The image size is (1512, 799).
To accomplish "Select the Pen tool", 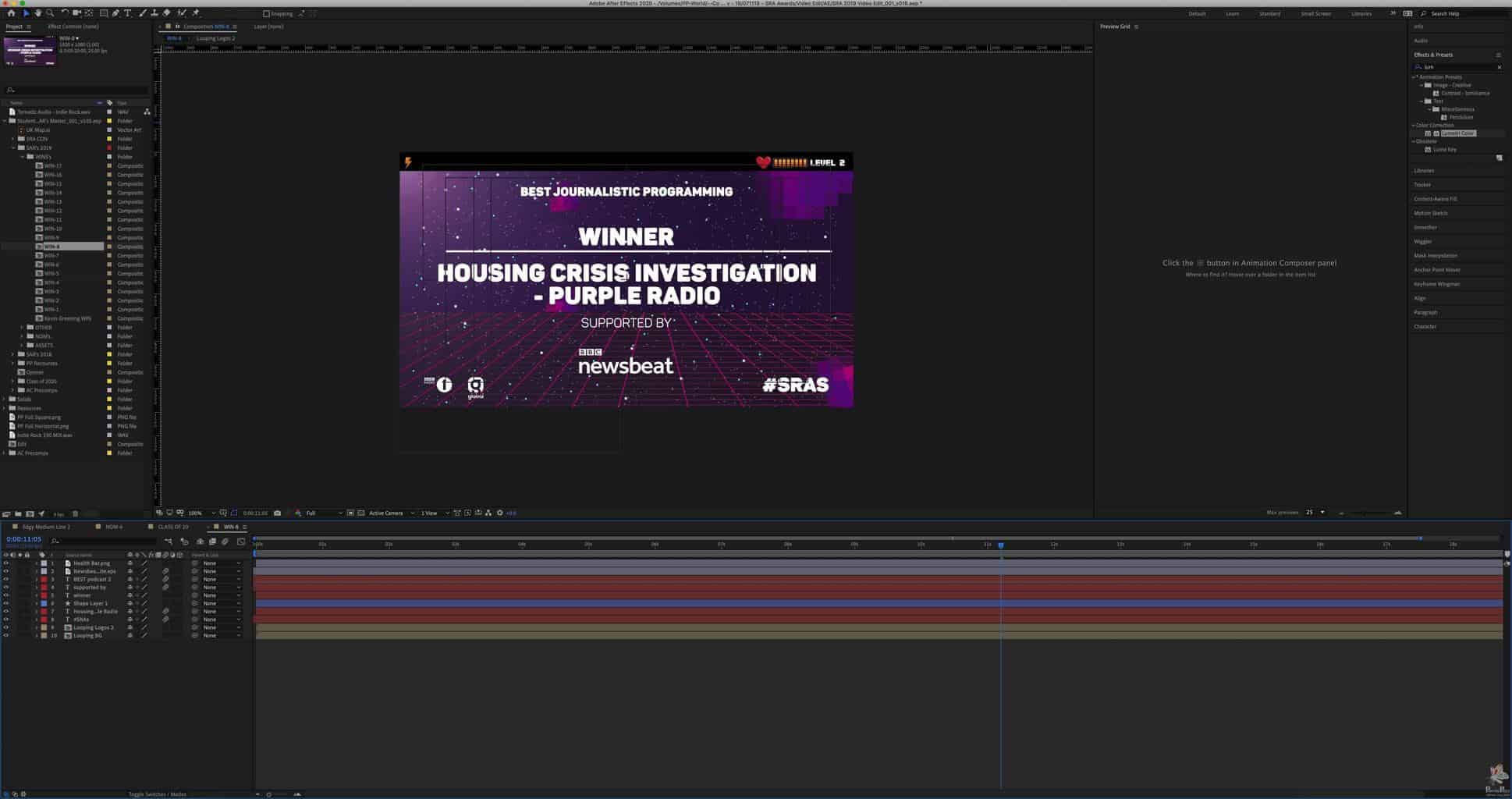I will tap(115, 13).
